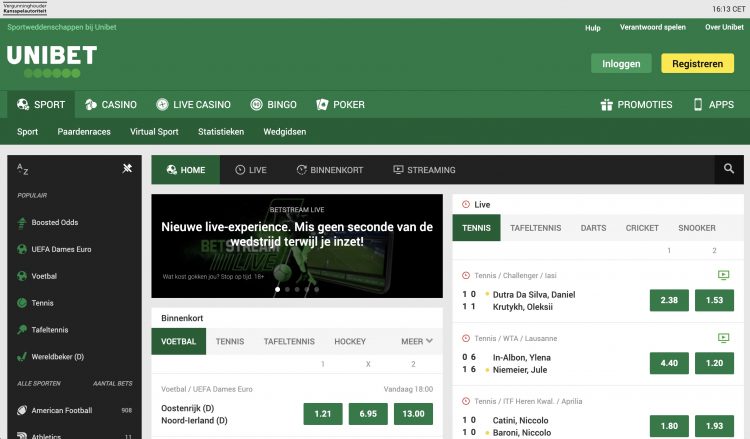Open Over Unibet link
The image size is (750, 439).
point(724,27)
